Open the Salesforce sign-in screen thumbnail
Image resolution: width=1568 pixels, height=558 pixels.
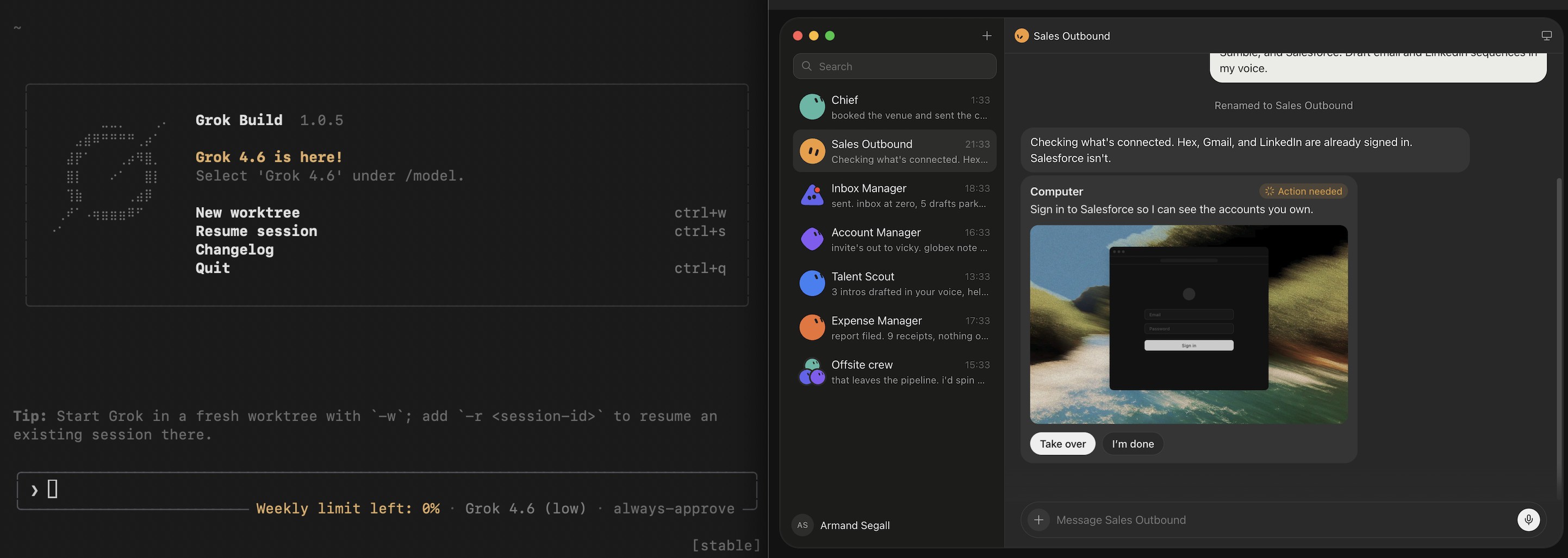(x=1188, y=324)
